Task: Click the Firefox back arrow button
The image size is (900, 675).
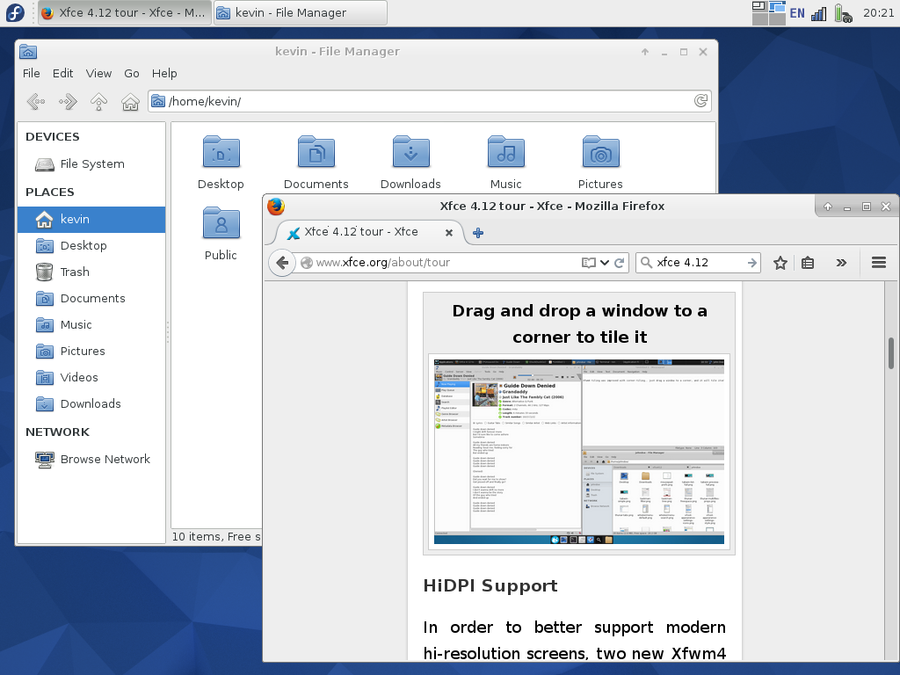Action: (282, 263)
